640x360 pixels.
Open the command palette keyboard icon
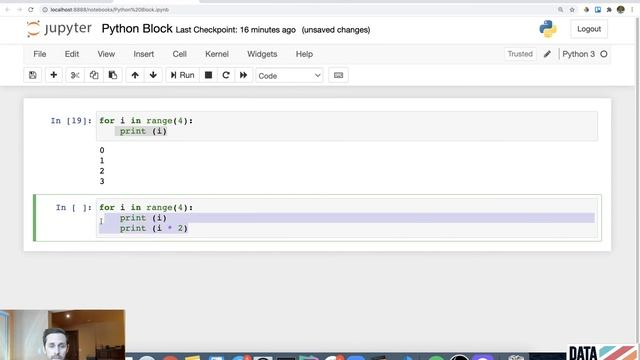point(338,75)
